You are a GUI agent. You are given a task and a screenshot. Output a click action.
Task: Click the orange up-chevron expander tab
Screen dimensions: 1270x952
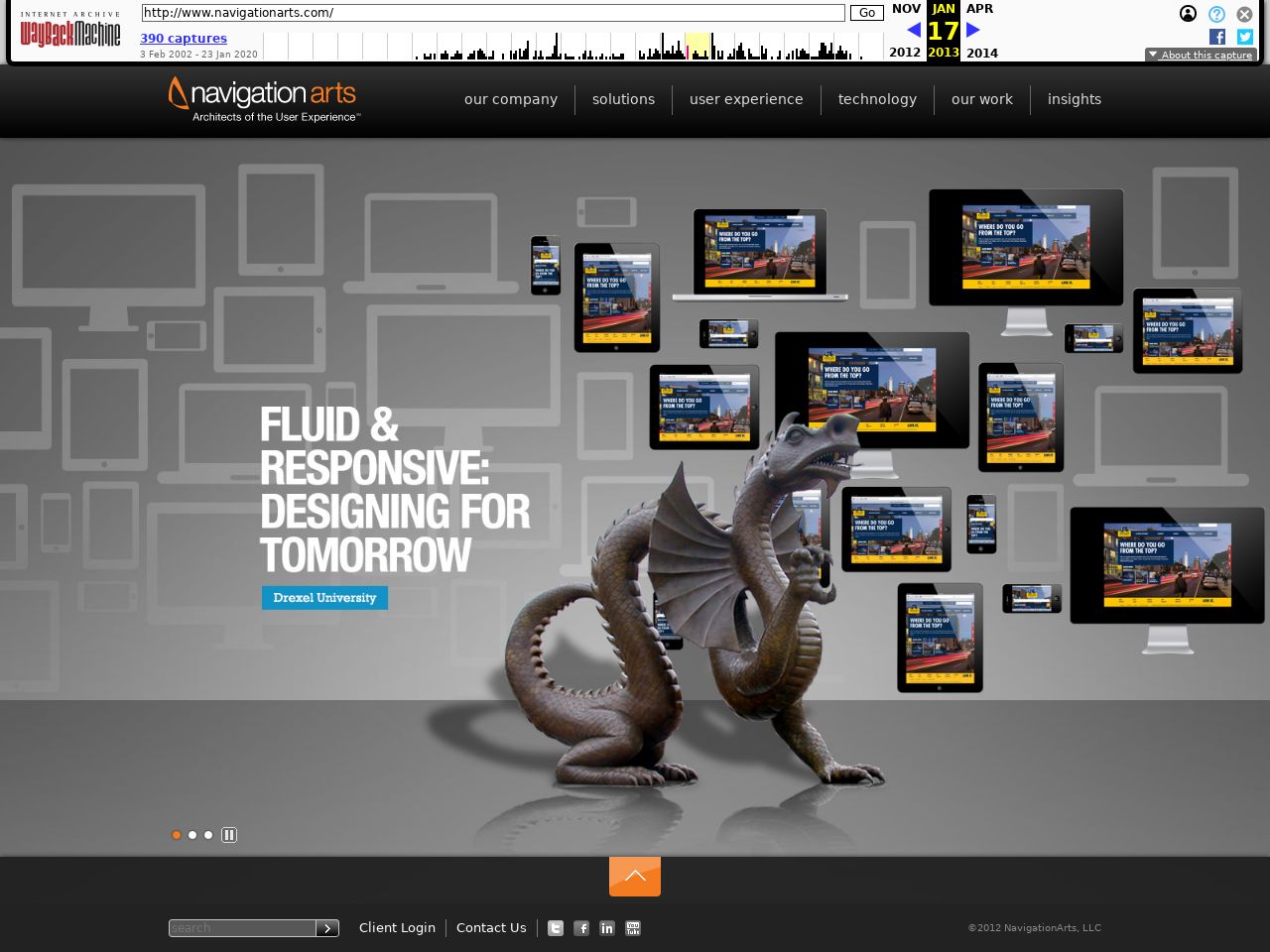point(635,876)
